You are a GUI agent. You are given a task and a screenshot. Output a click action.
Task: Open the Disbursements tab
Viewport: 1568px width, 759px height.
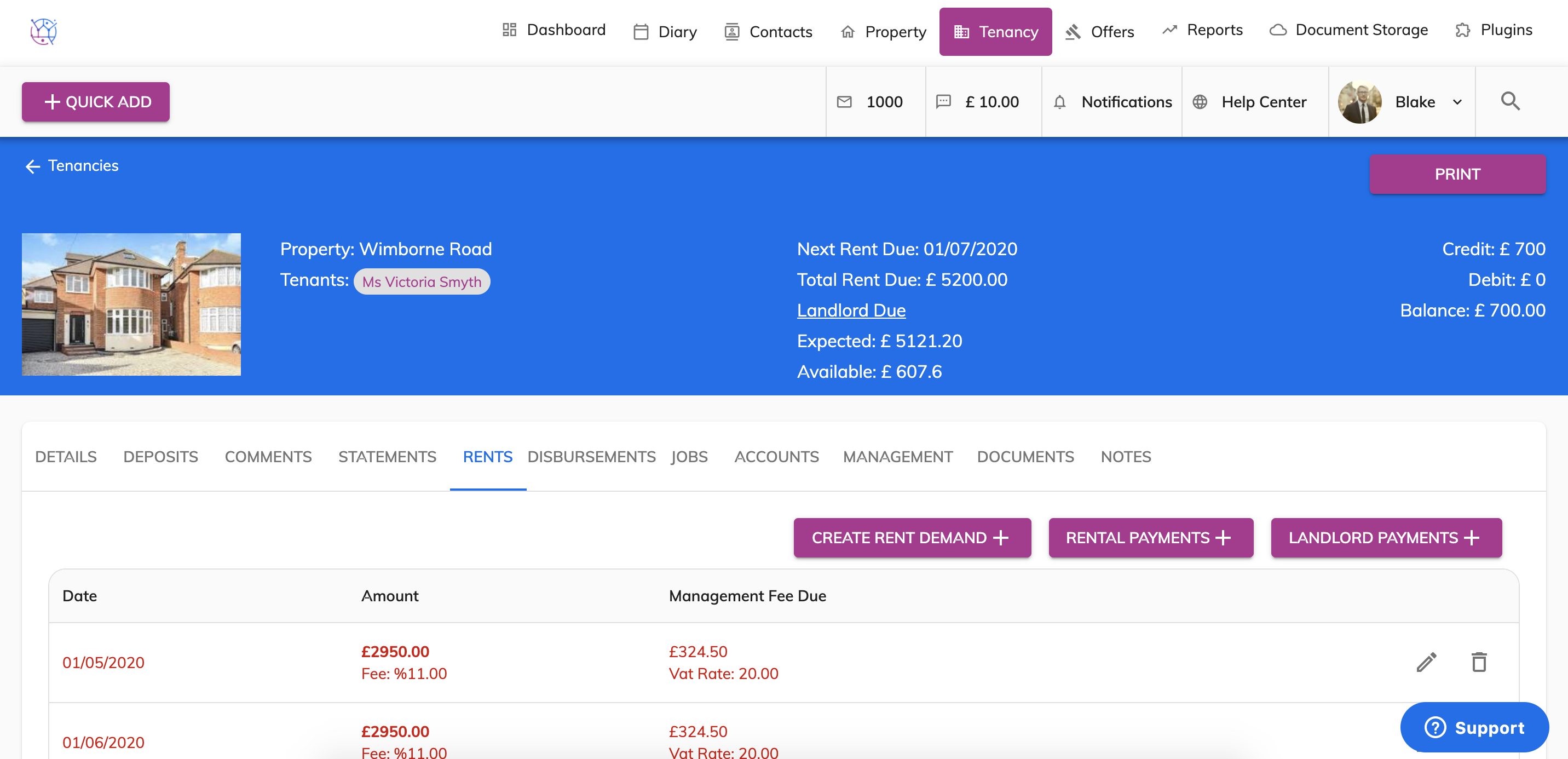pos(591,457)
